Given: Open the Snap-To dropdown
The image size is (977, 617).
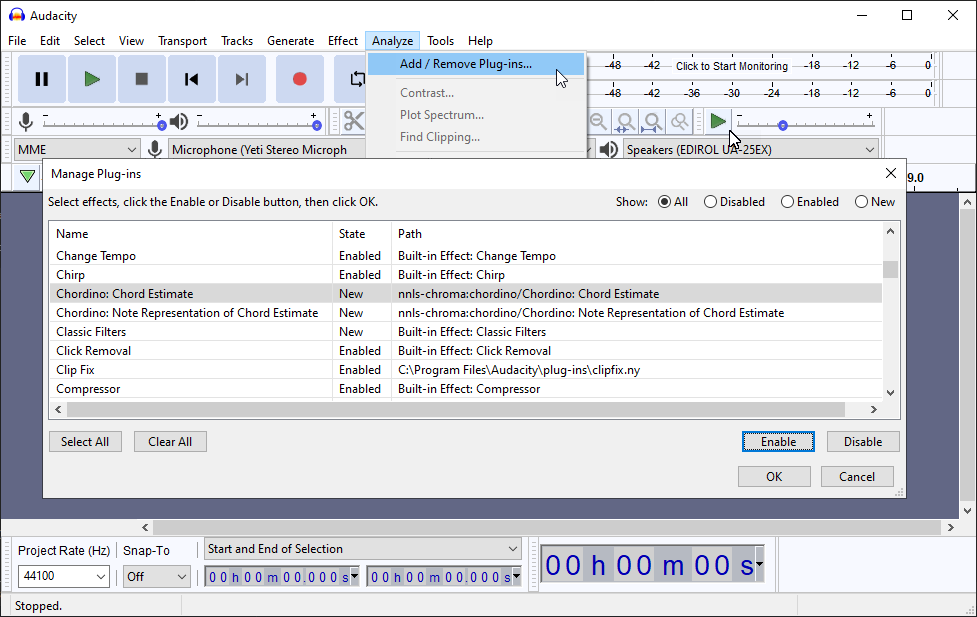Looking at the screenshot, I should coord(156,576).
